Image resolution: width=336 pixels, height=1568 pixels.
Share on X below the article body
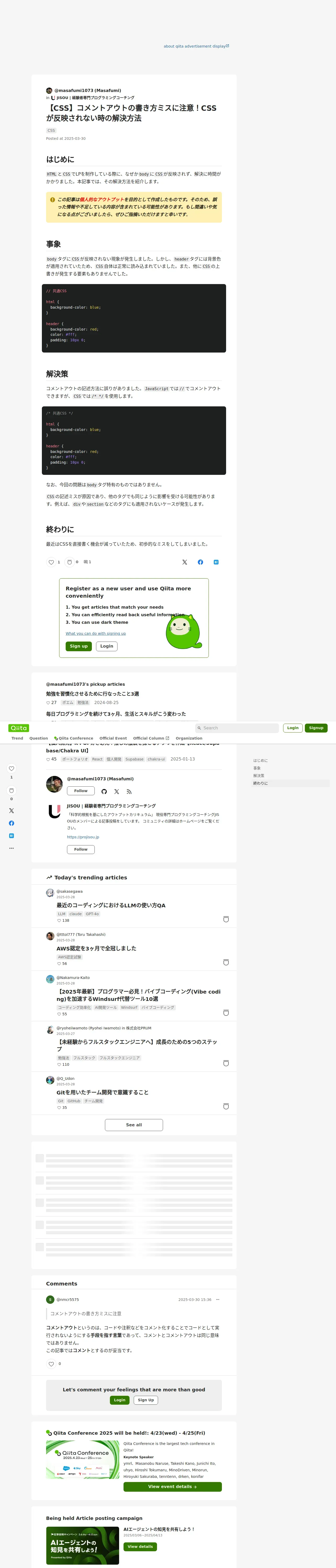coord(185,562)
